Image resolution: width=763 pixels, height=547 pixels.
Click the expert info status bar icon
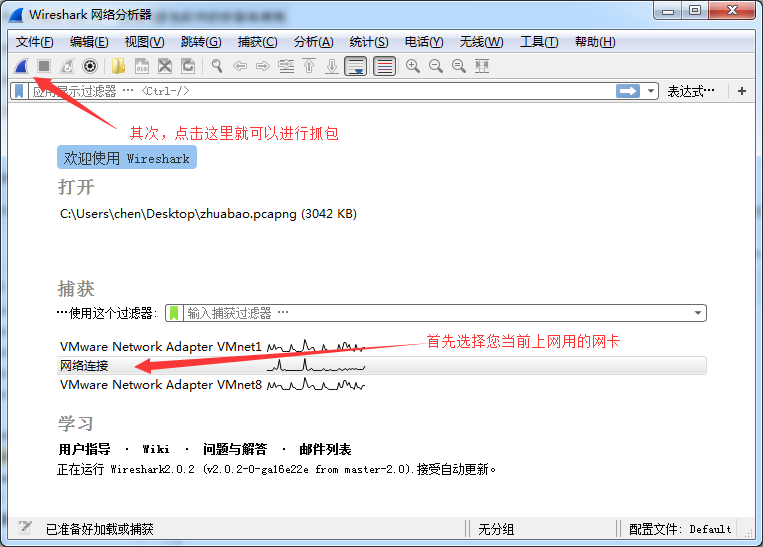pyautogui.click(x=24, y=528)
